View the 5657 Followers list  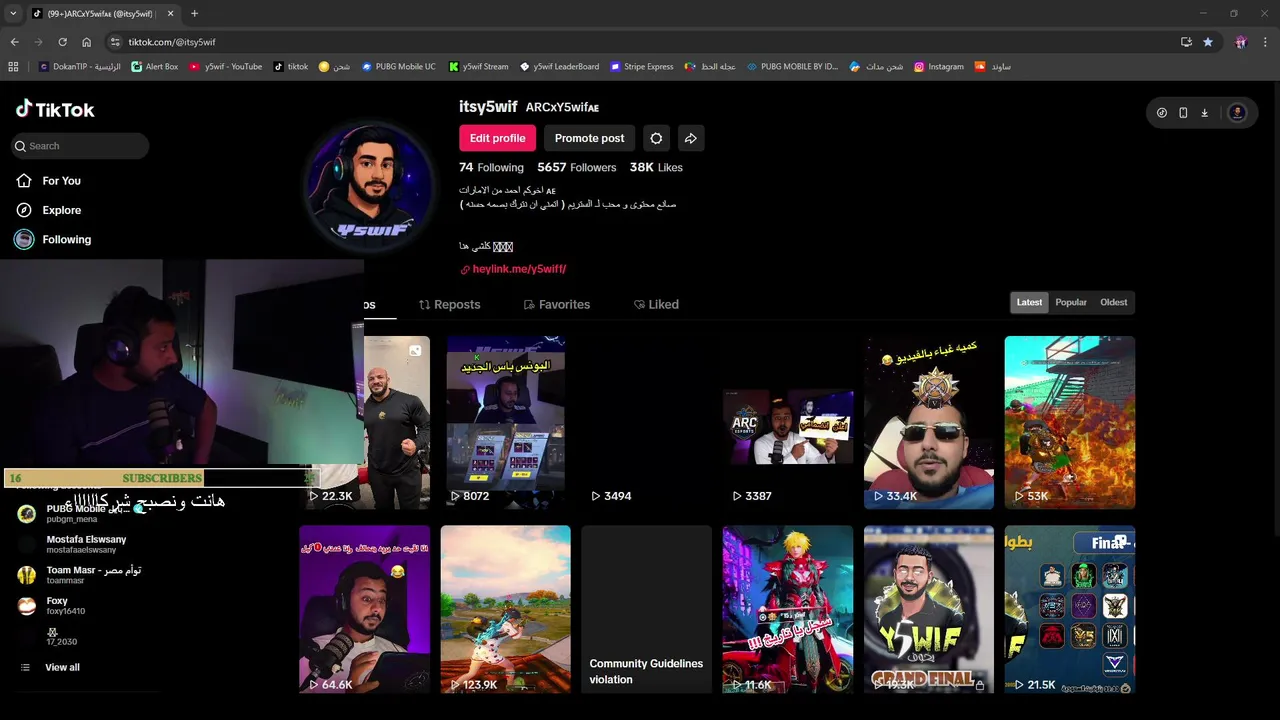pos(576,167)
